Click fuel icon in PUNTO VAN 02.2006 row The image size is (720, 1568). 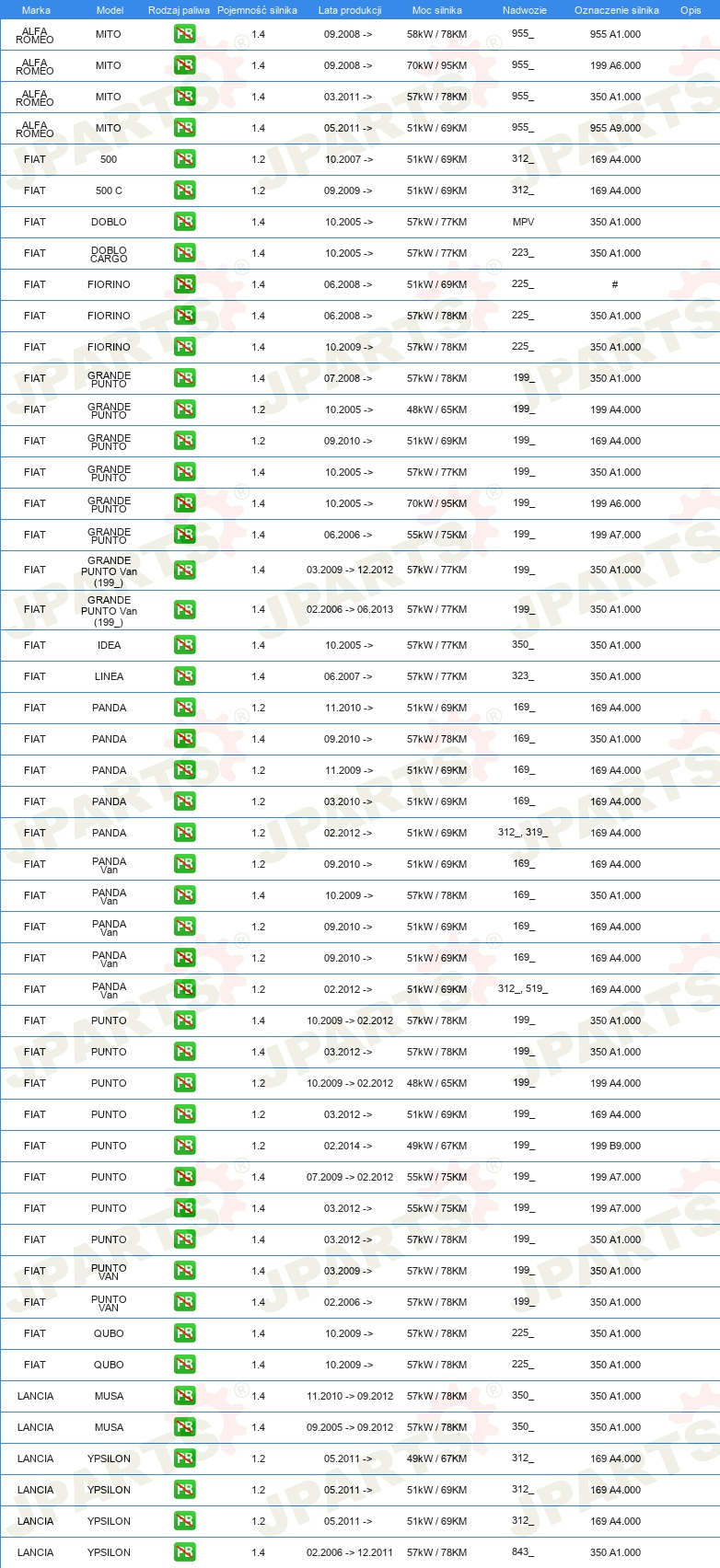184,1302
